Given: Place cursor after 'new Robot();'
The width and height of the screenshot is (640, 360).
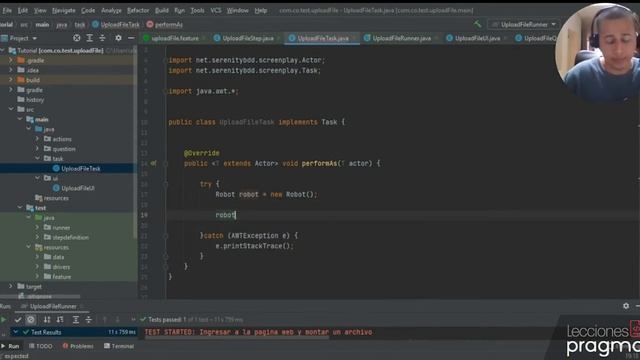Looking at the screenshot, I should [318, 194].
